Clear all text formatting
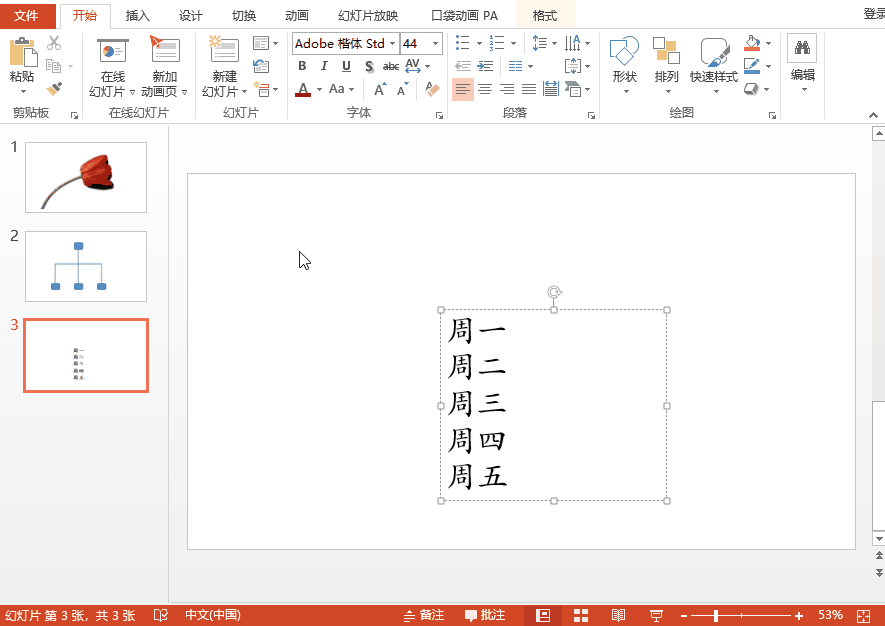Image resolution: width=885 pixels, height=626 pixels. tap(431, 89)
